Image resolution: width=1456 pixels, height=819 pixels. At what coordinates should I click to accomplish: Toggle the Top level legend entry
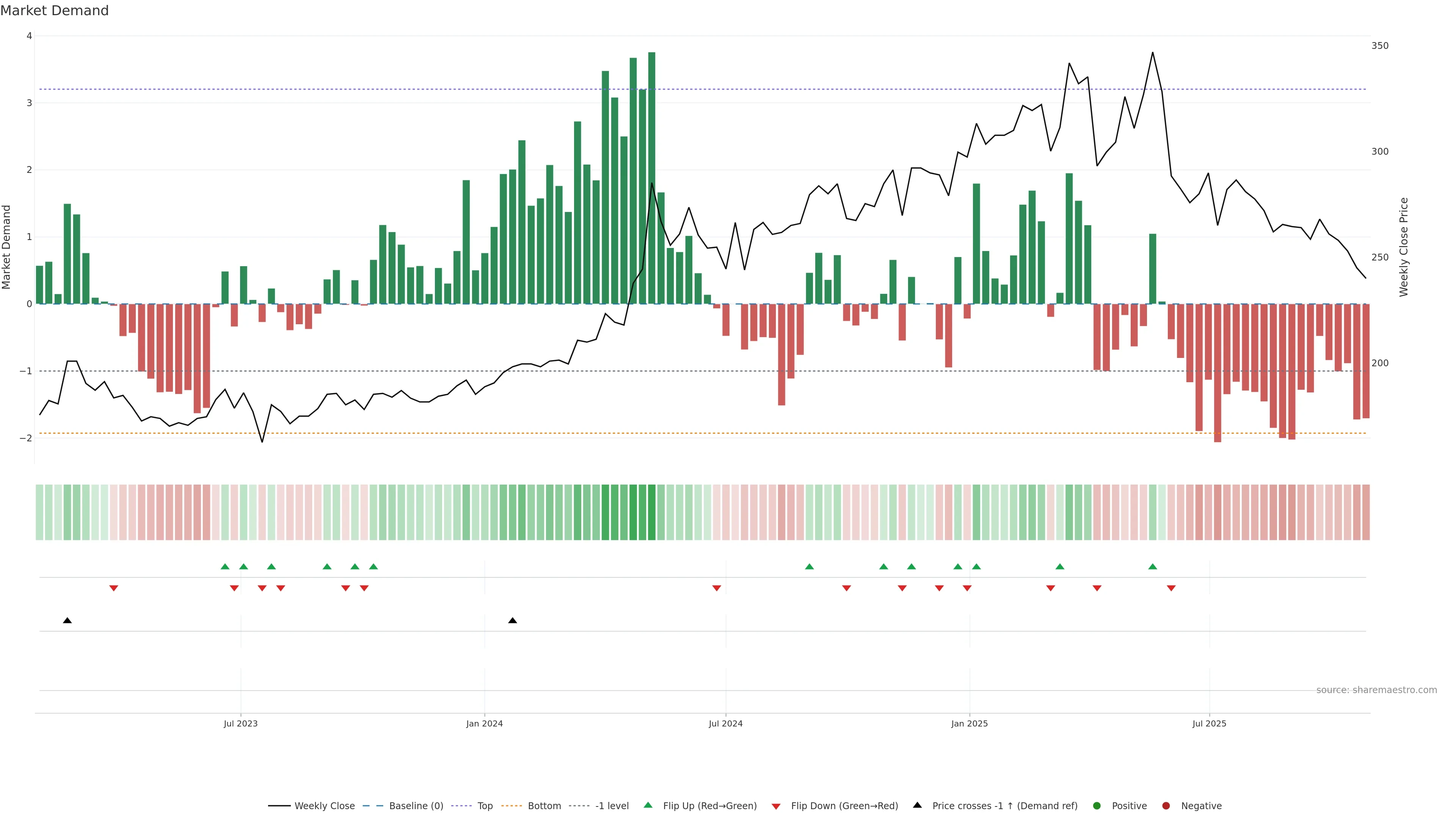click(485, 806)
